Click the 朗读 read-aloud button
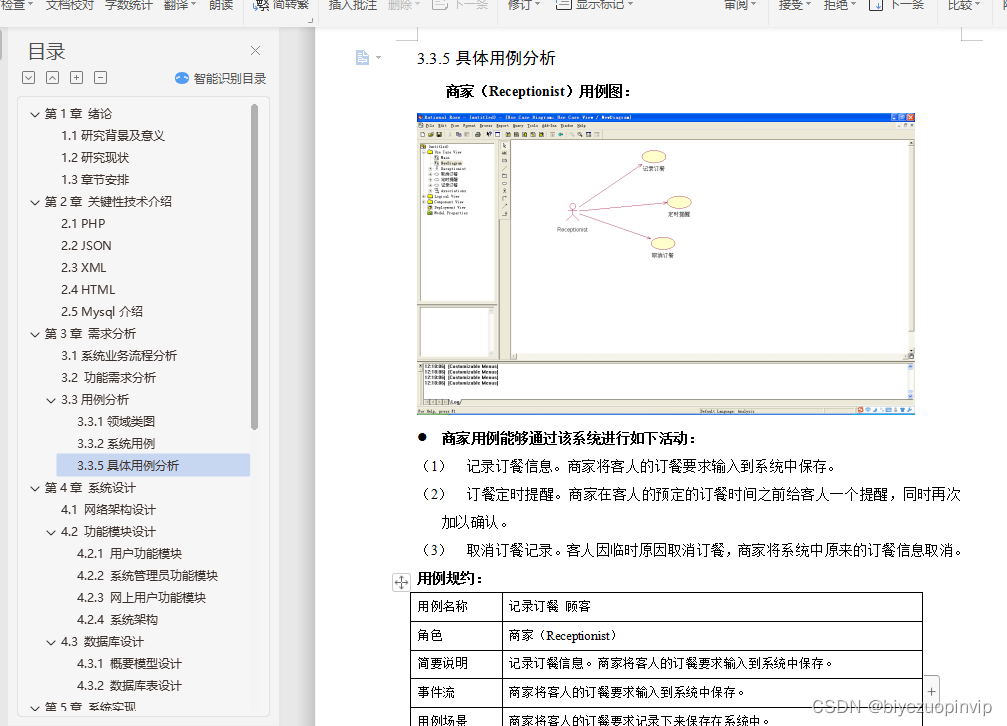The image size is (1007, 726). pyautogui.click(x=221, y=5)
